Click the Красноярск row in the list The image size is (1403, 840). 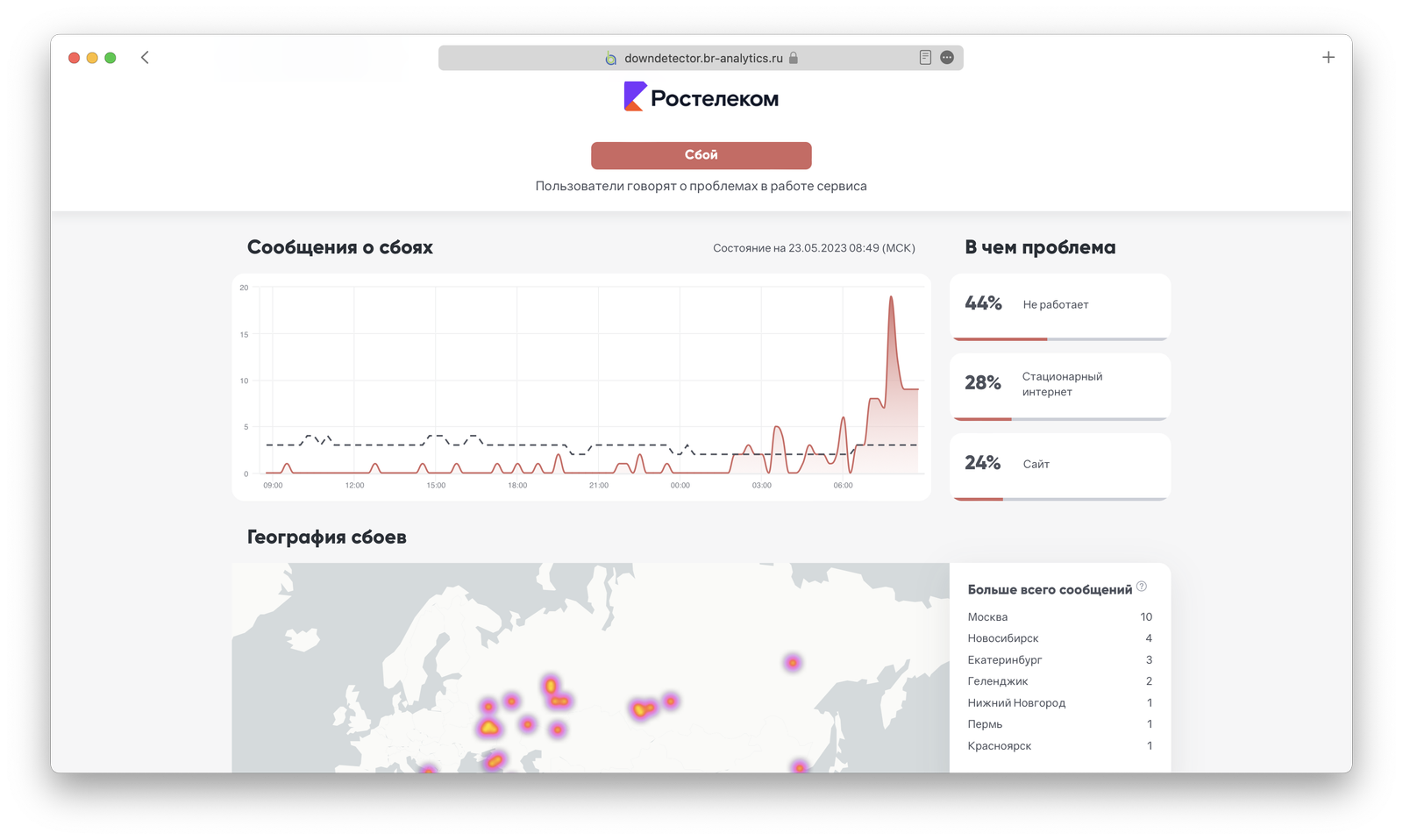point(1060,746)
